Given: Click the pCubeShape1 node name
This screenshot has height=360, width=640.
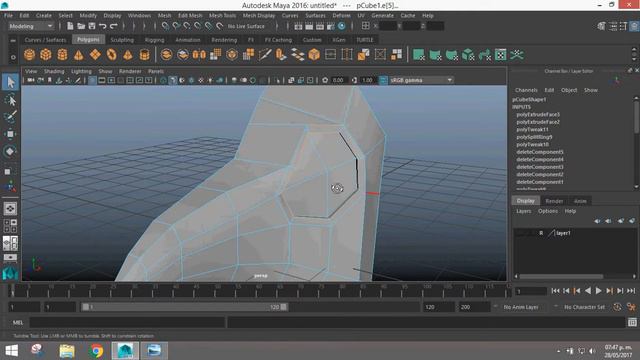Looking at the screenshot, I should pos(529,99).
